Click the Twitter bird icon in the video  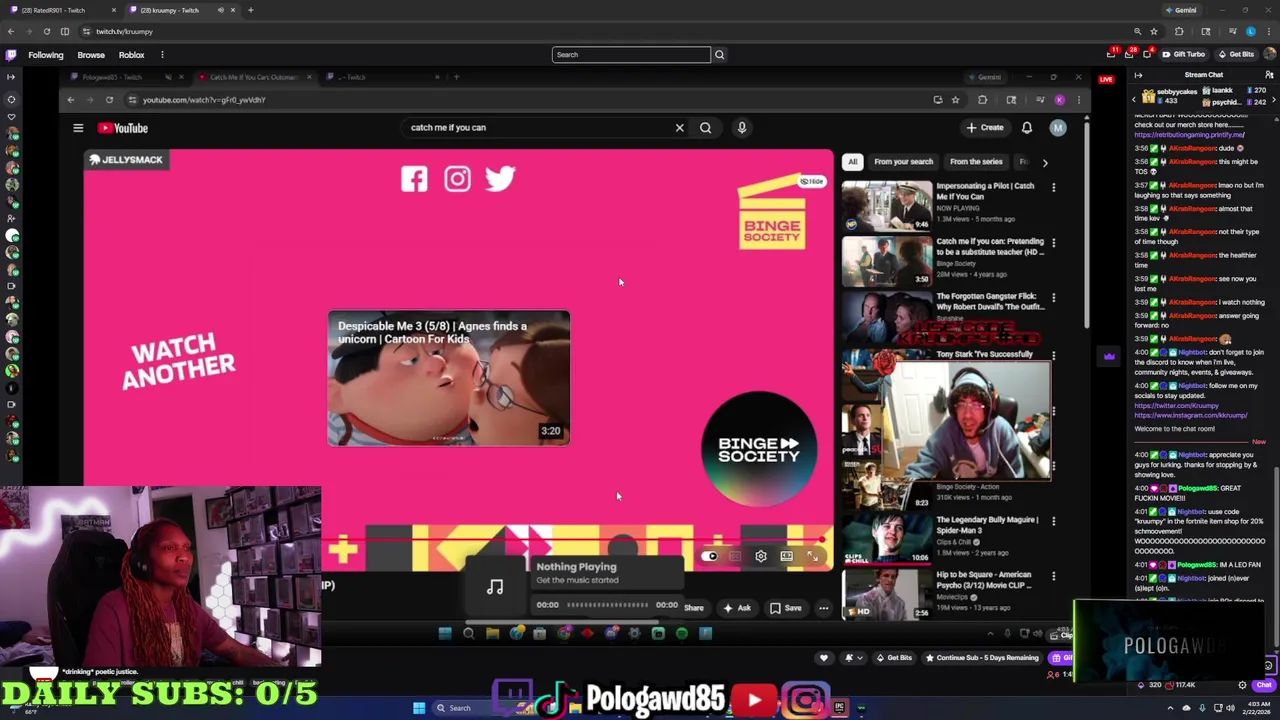tap(500, 179)
